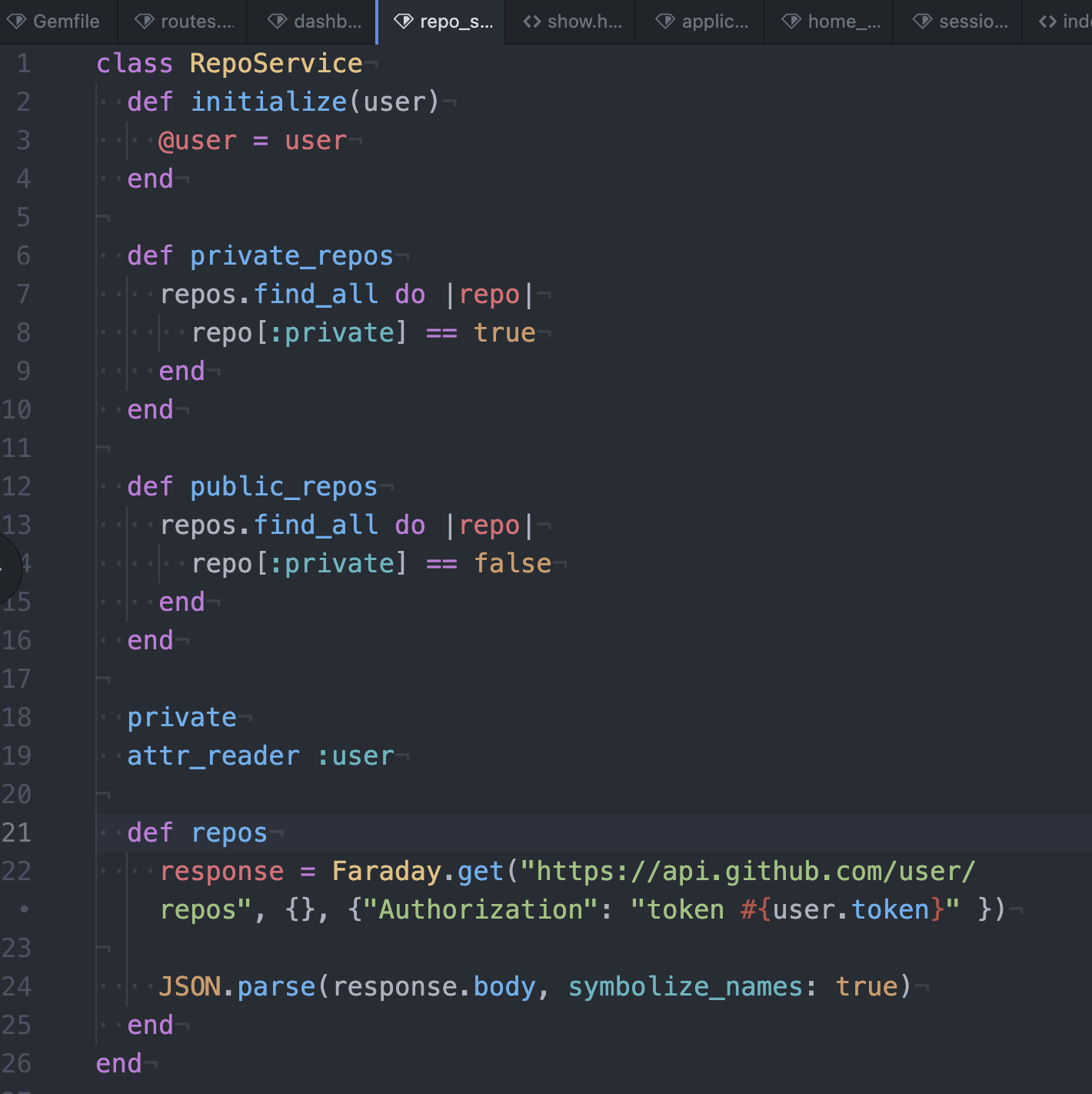Screen dimensions: 1092x1094
Task: Click the gem icon on the home_... tab
Action: [x=791, y=22]
